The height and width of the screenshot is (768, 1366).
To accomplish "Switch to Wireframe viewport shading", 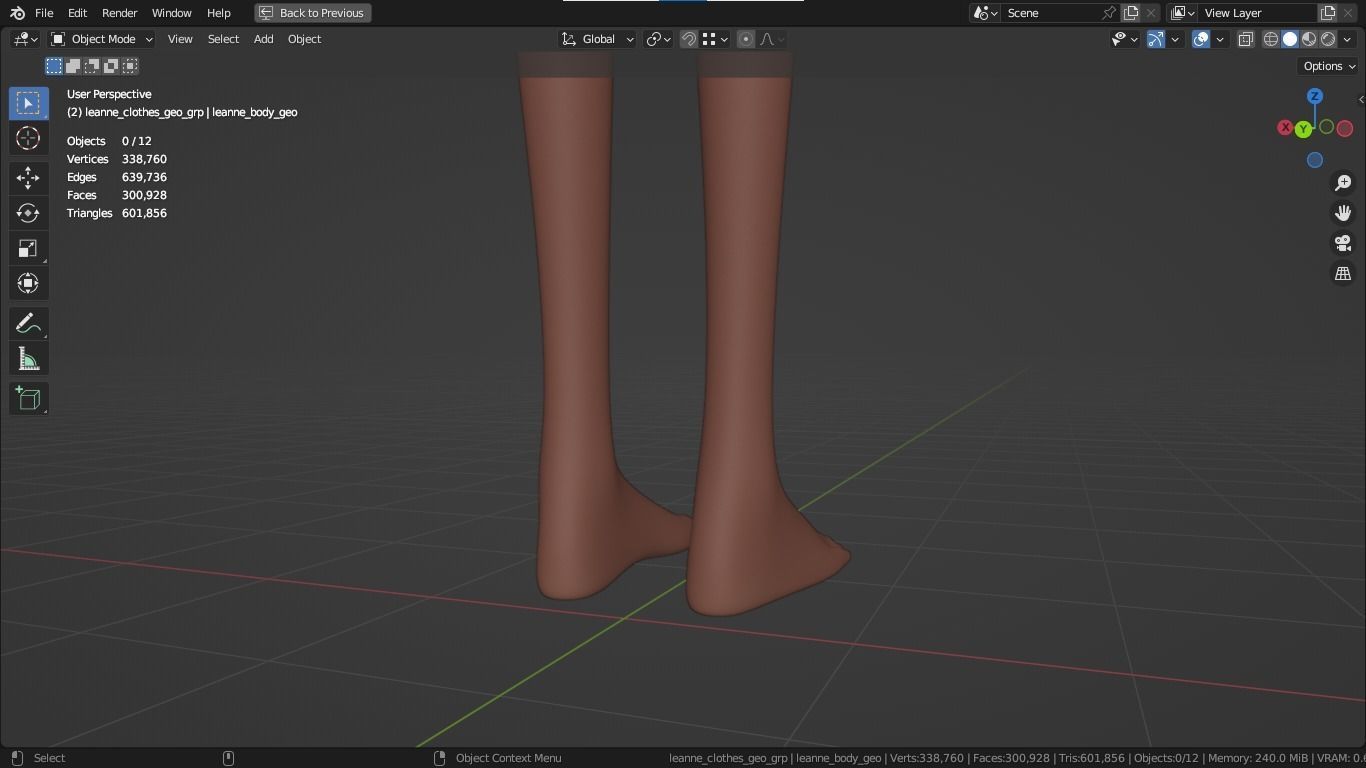I will pos(1271,39).
